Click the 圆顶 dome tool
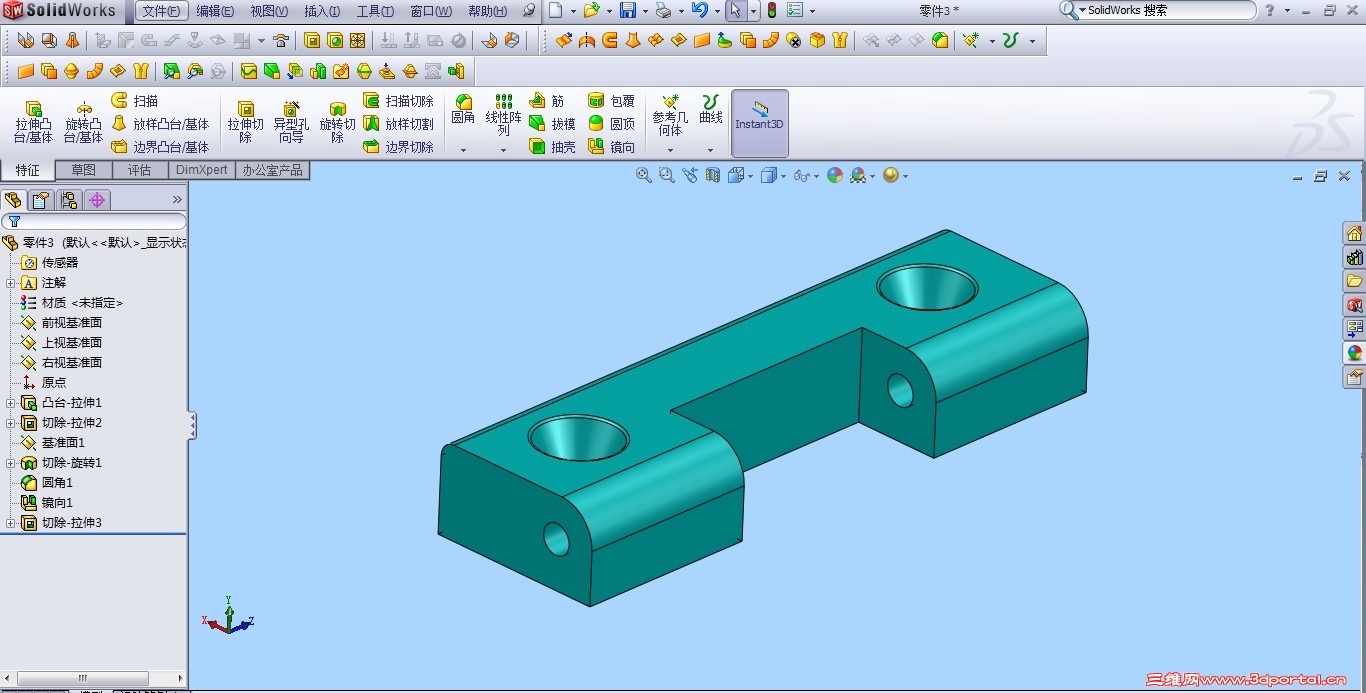This screenshot has height=693, width=1366. 611,124
